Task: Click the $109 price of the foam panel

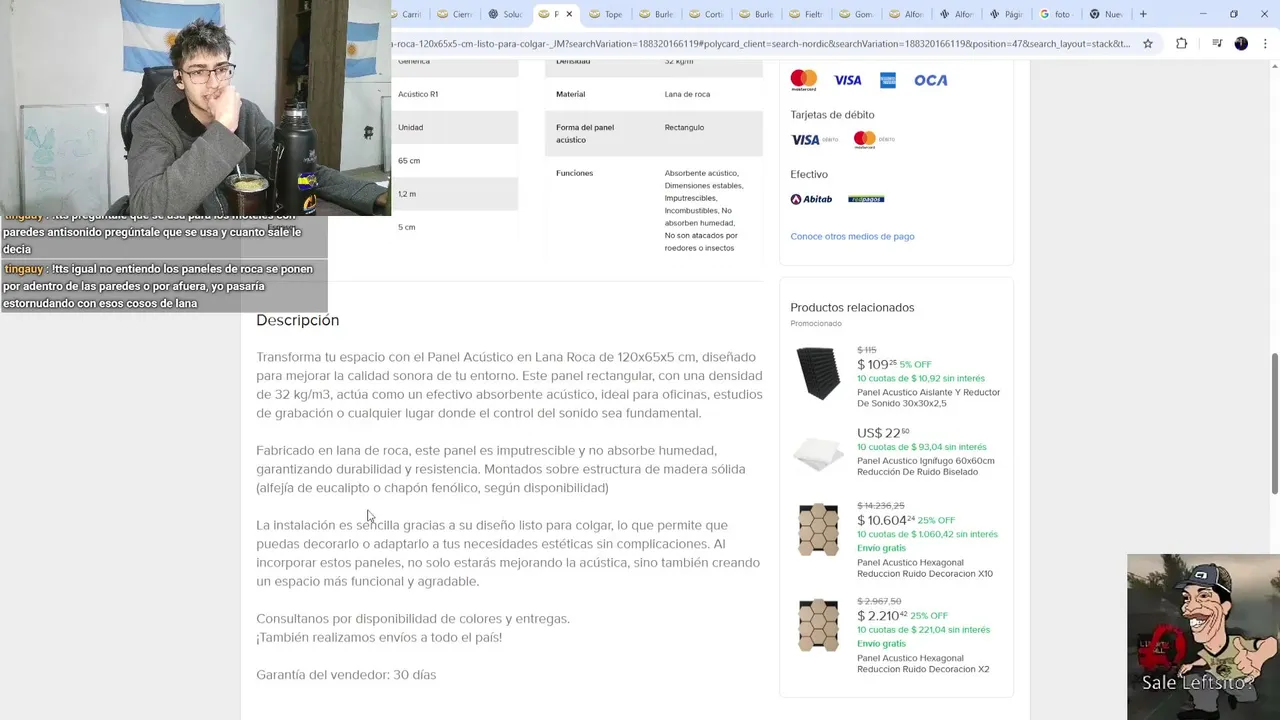Action: [x=876, y=365]
